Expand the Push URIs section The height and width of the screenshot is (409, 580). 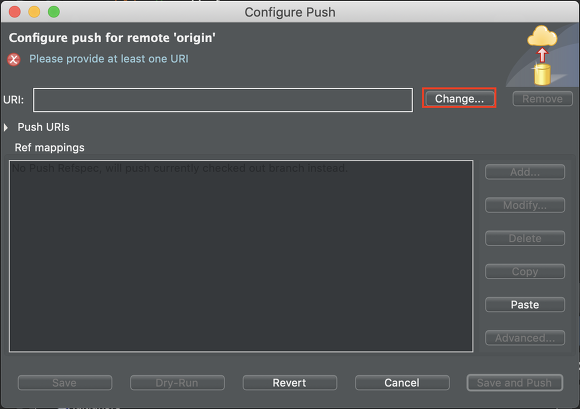tap(6, 128)
